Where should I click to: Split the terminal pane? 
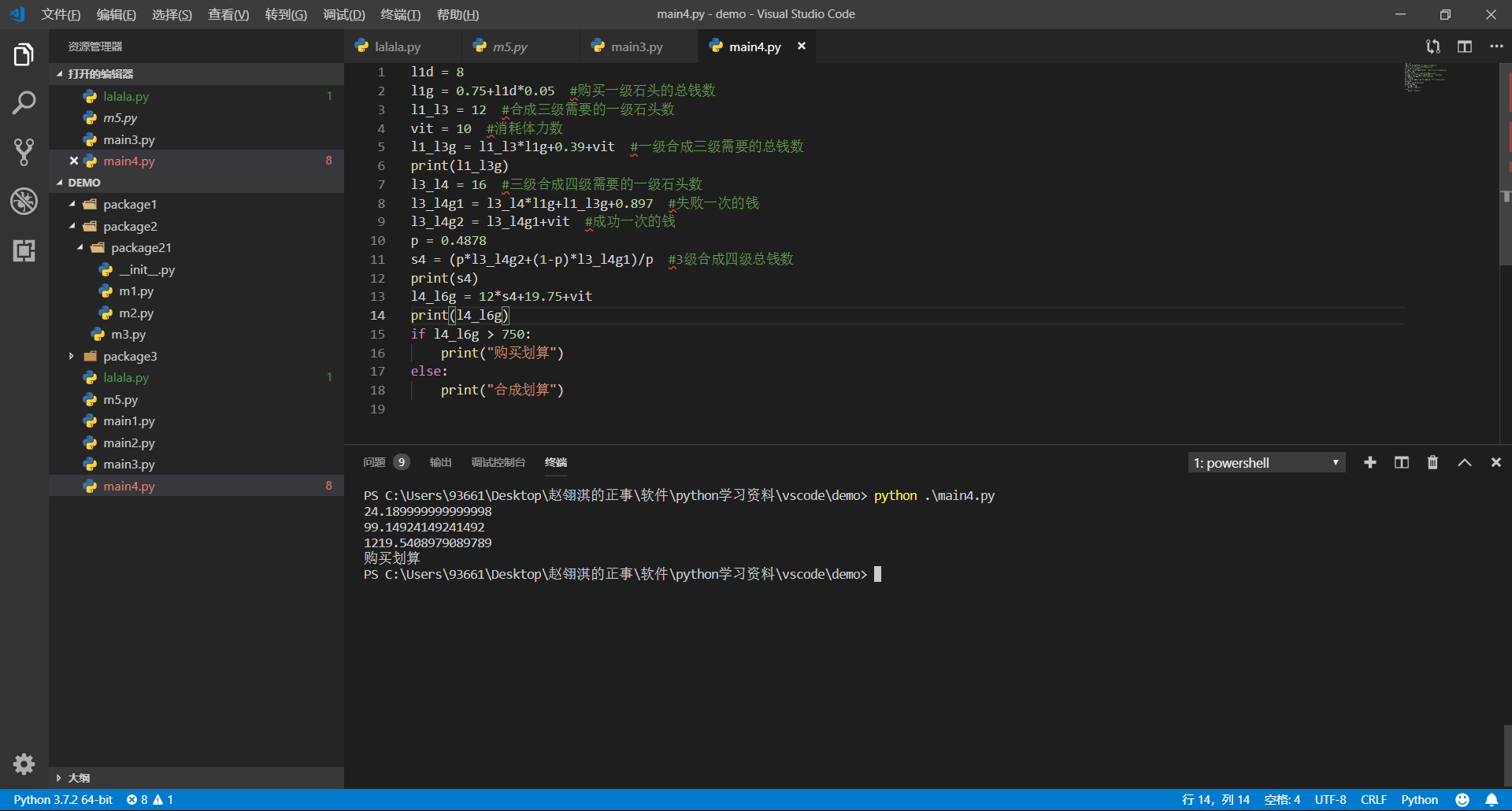[x=1402, y=462]
